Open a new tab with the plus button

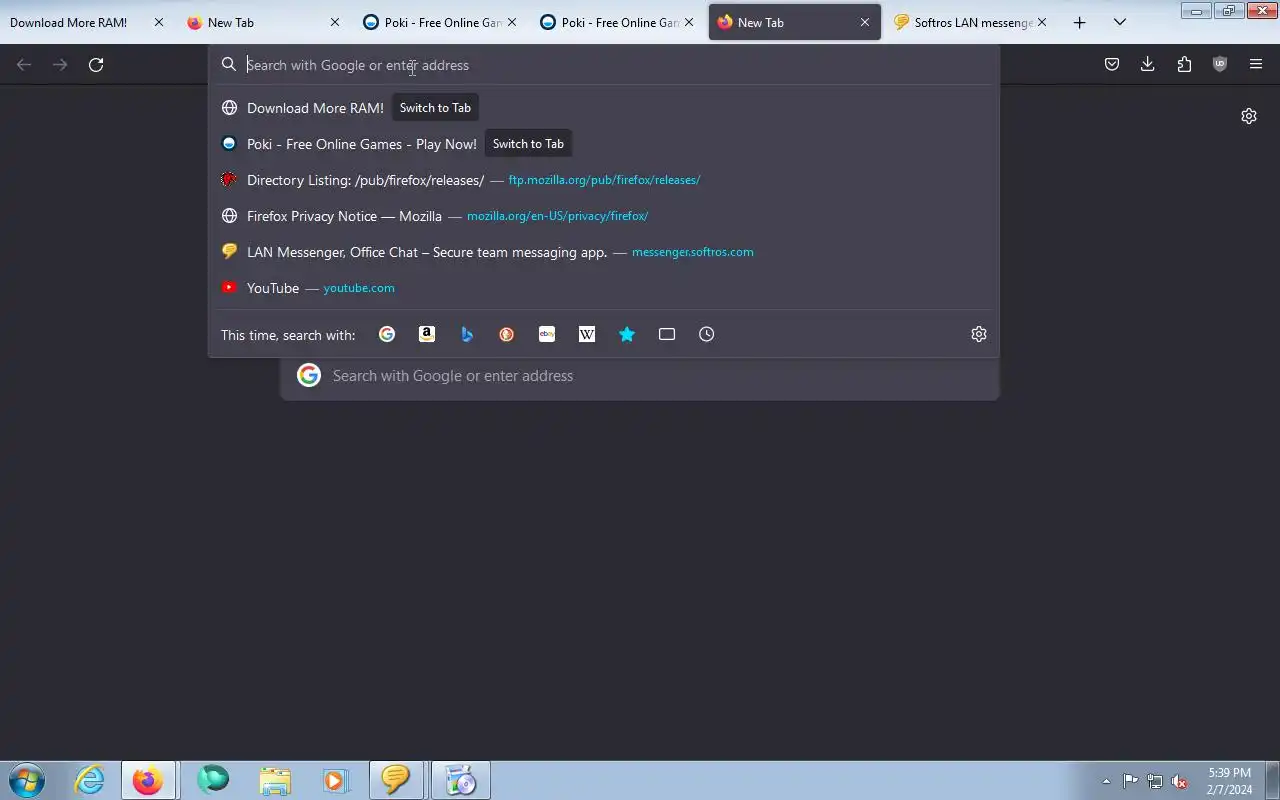click(x=1079, y=22)
